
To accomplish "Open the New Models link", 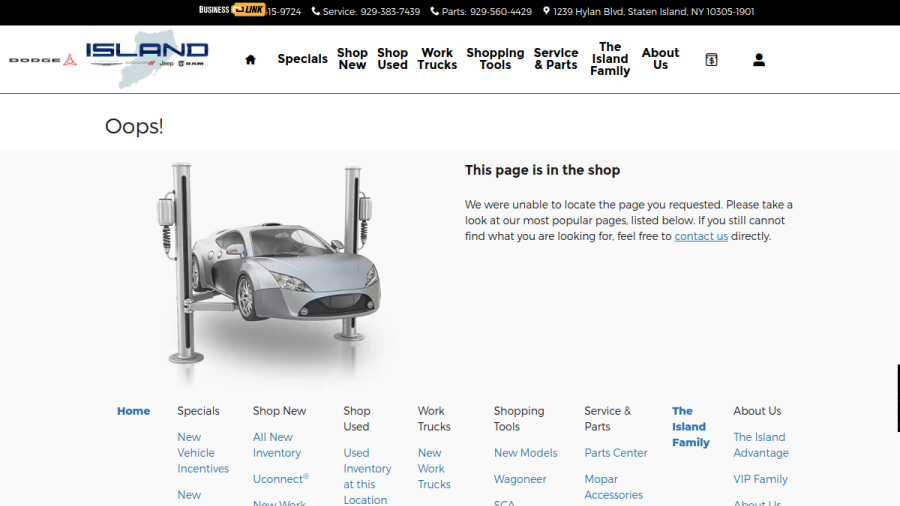I will click(525, 453).
